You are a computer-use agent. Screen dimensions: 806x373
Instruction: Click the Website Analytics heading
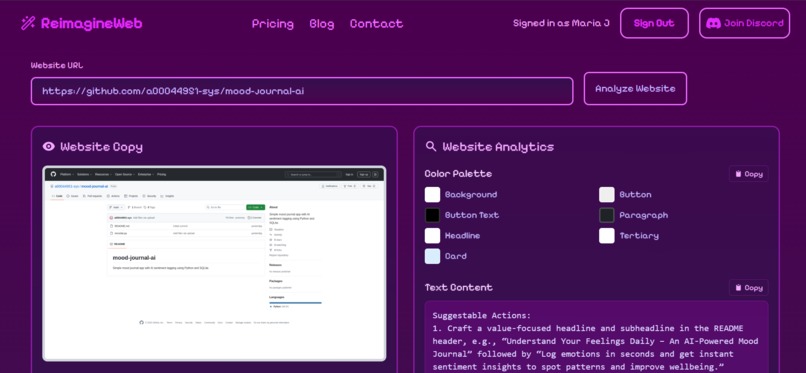[498, 147]
